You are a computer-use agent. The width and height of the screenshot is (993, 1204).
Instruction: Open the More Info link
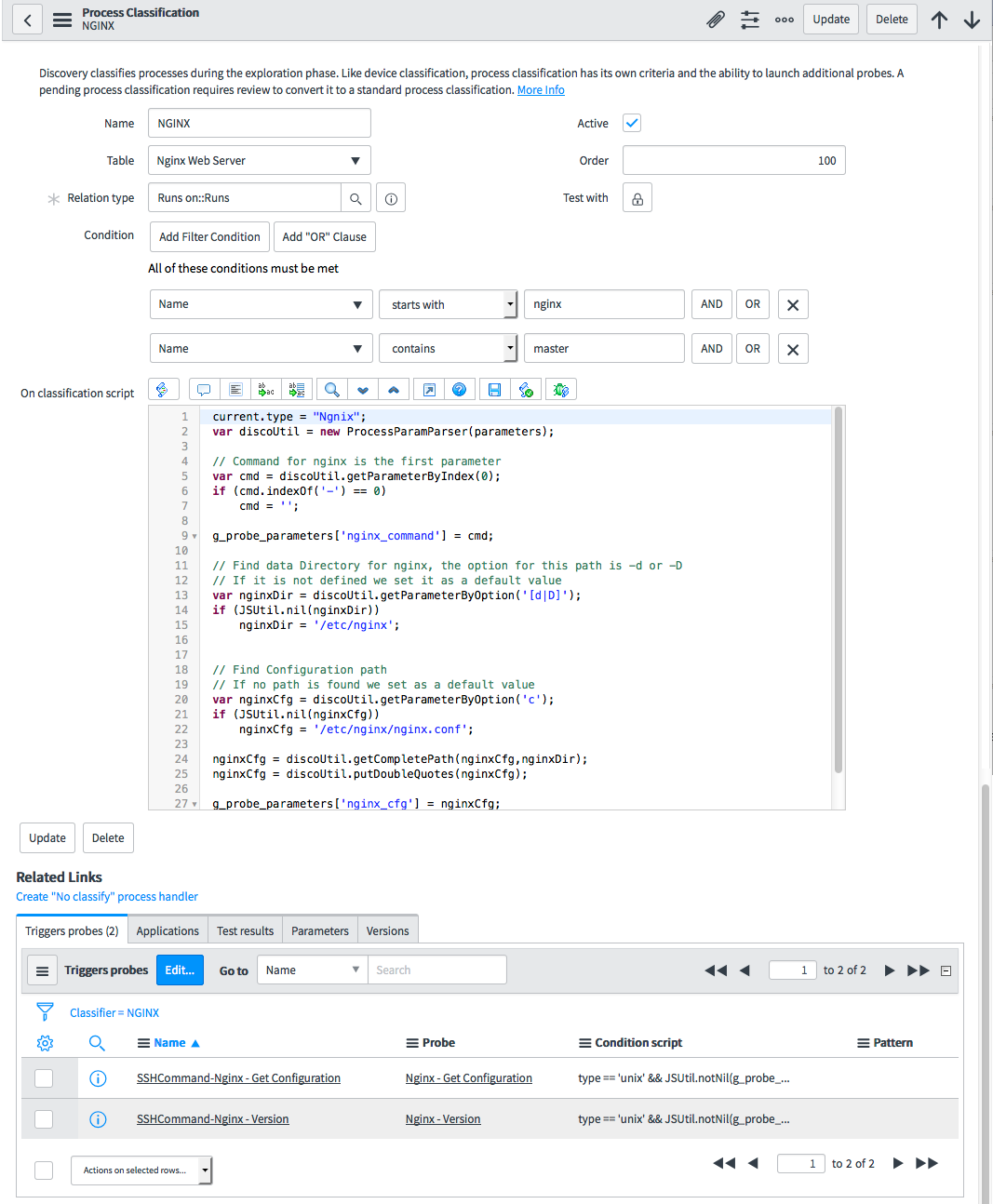point(541,90)
